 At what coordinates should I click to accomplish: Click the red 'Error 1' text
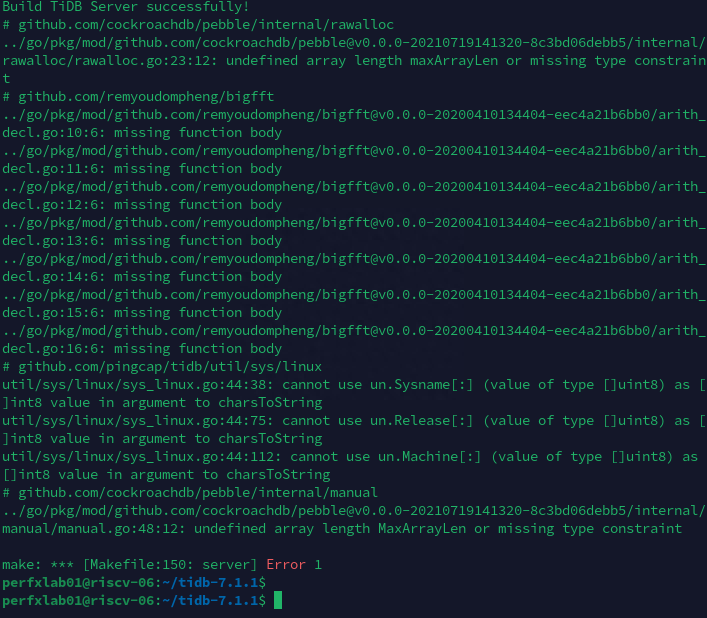[294, 564]
